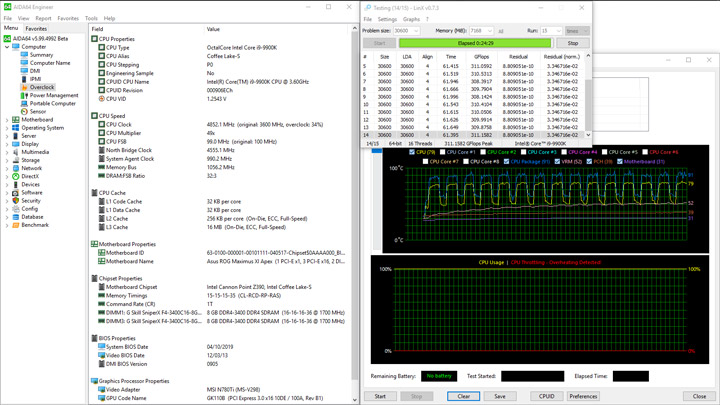Click the green Elapsed progress bar

pos(475,43)
